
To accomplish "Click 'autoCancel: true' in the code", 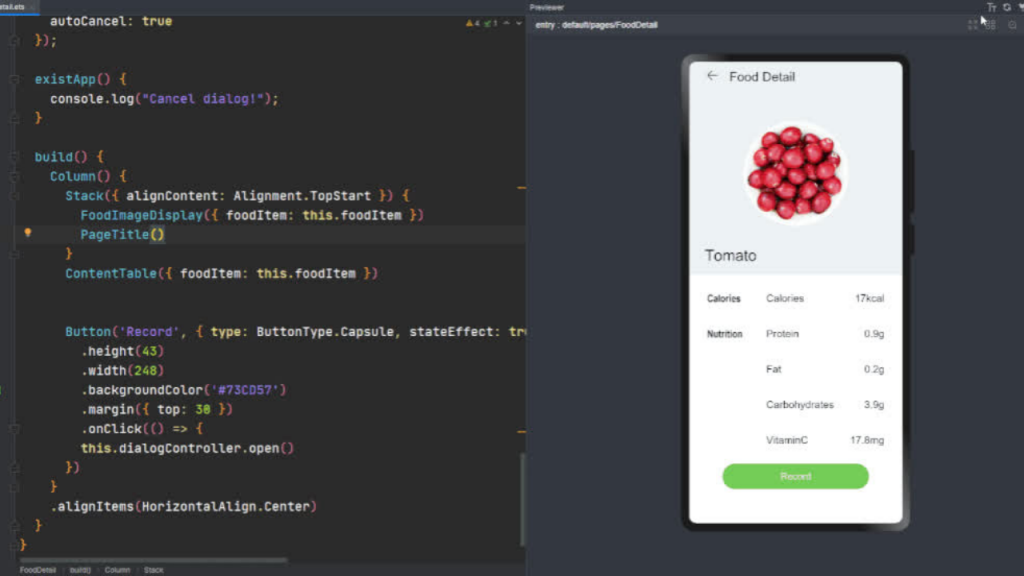I will [111, 21].
